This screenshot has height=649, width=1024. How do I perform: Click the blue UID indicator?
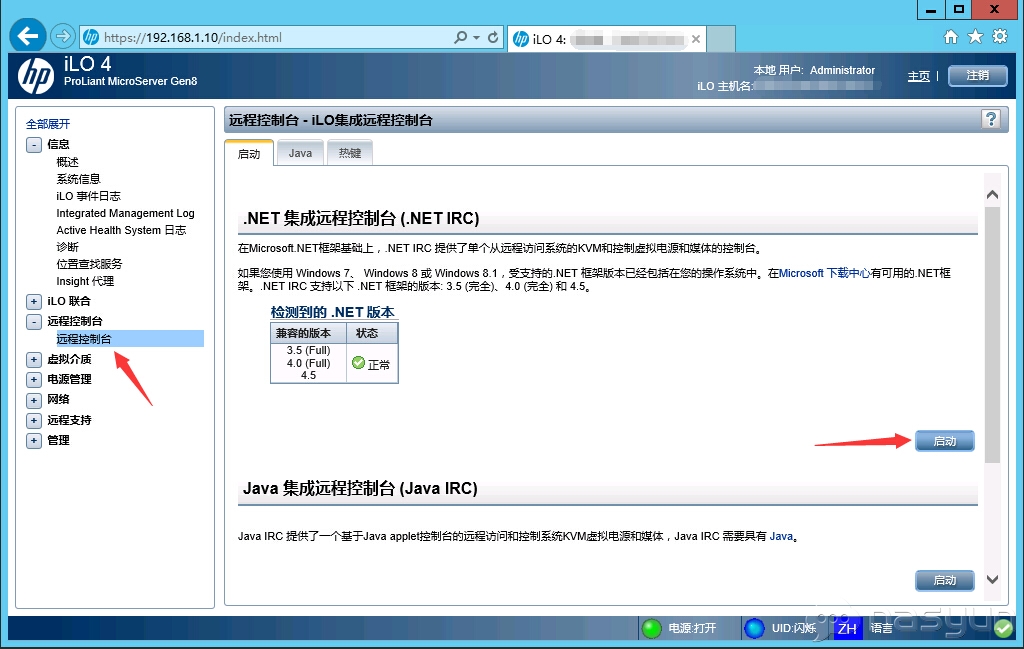tap(754, 628)
